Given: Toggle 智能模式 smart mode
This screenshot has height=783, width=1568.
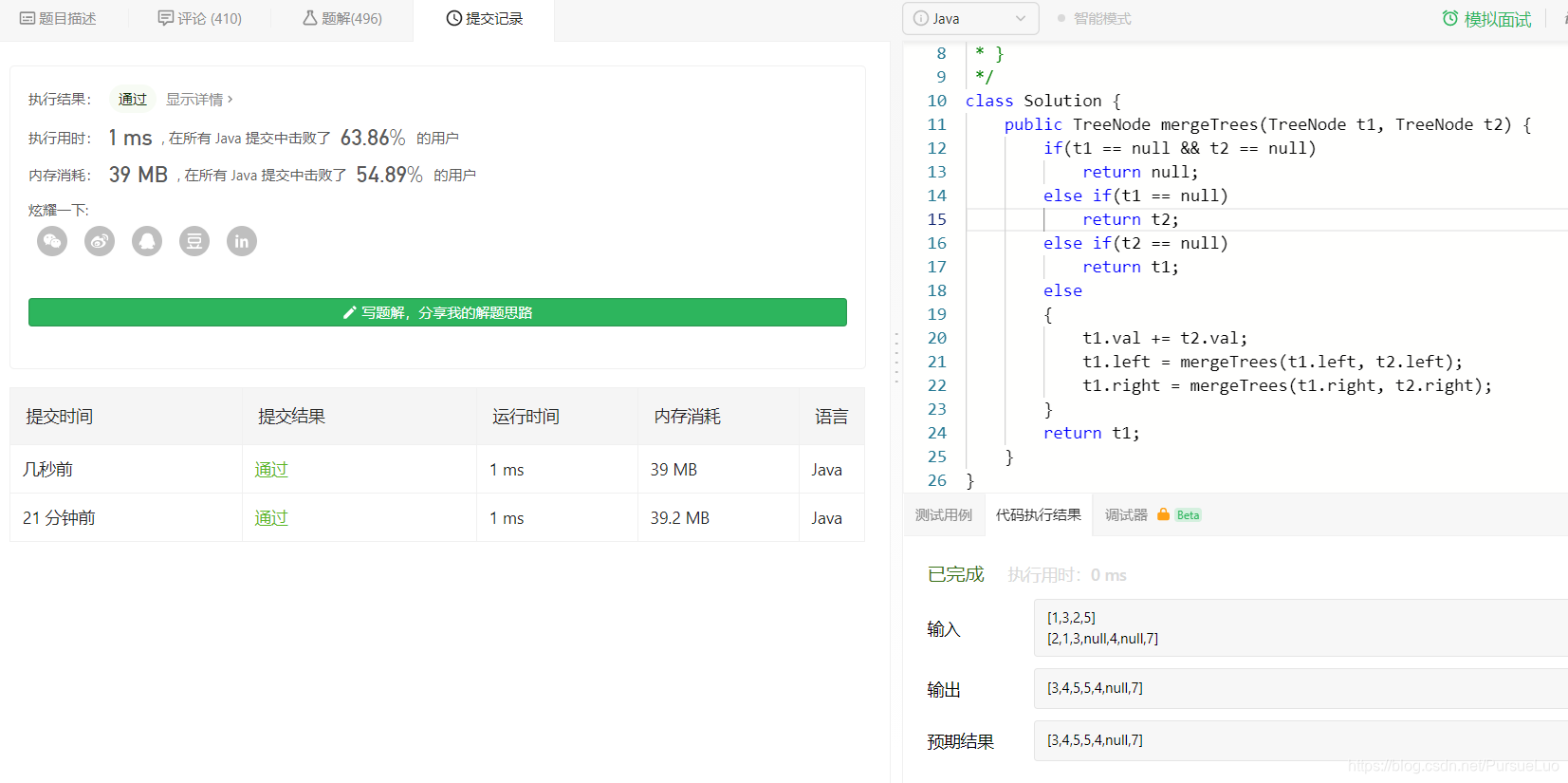Looking at the screenshot, I should click(x=1095, y=18).
